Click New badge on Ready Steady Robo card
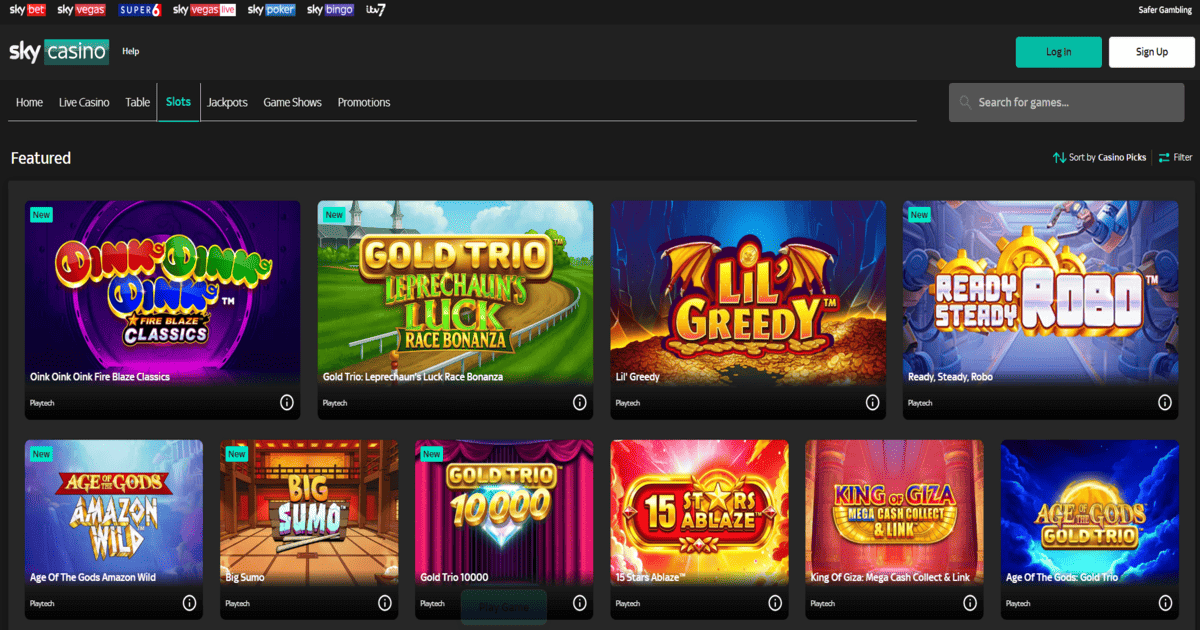This screenshot has width=1200, height=630. pos(919,214)
